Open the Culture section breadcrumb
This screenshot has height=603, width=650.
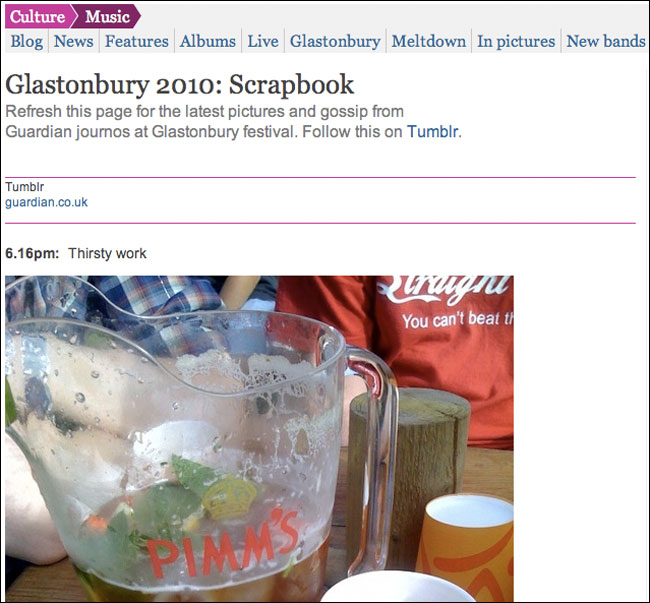coord(37,17)
